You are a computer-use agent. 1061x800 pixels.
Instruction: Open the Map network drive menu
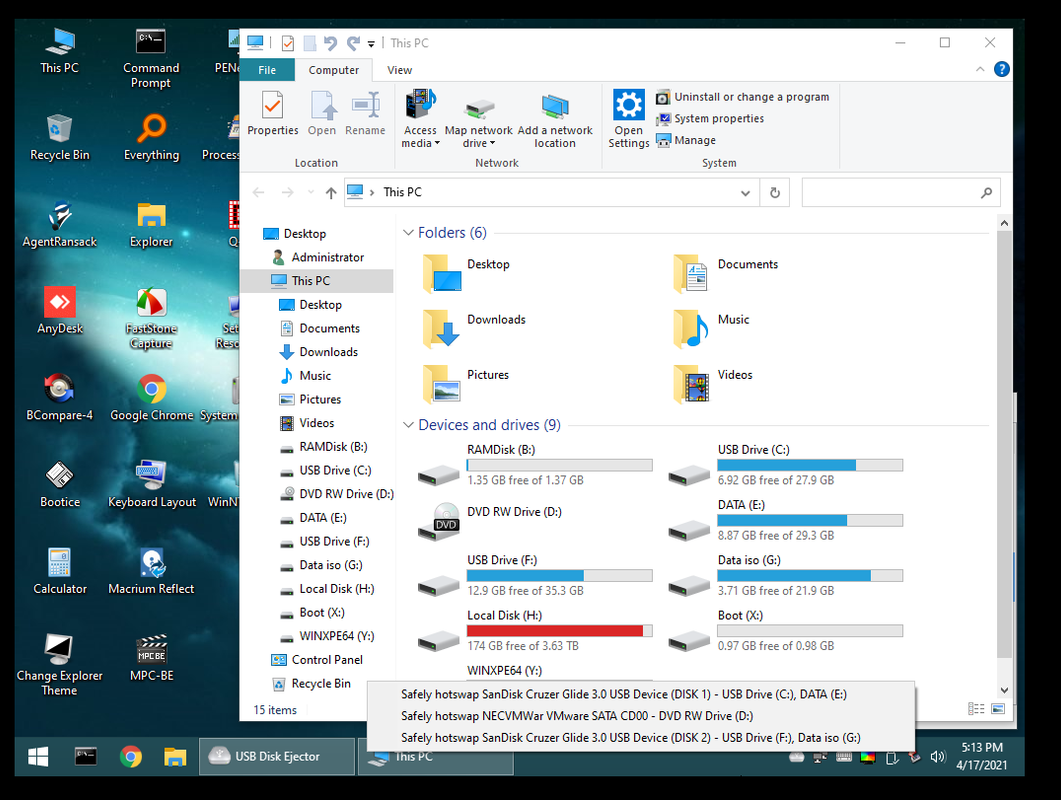tap(478, 120)
